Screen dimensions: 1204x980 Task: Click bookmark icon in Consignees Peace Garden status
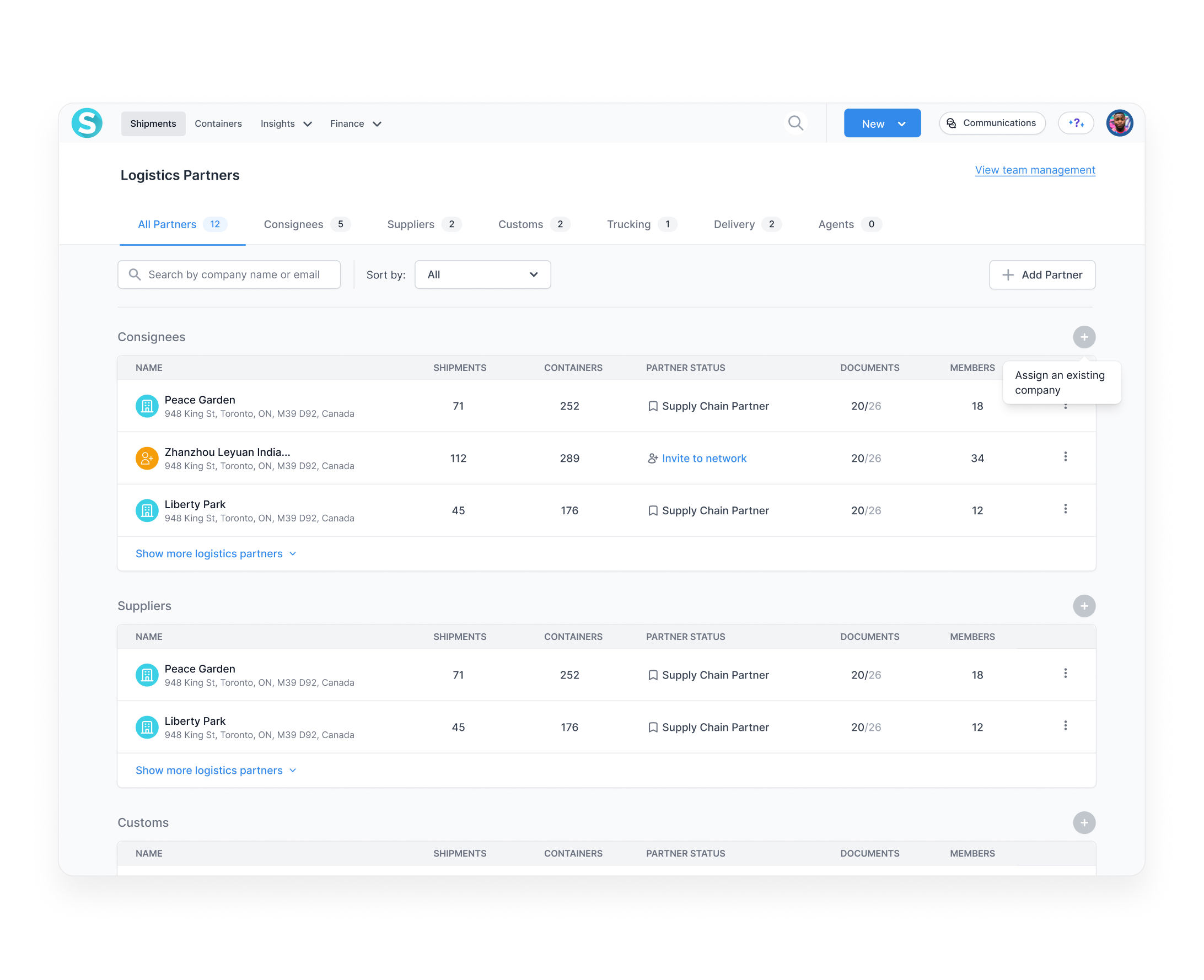[x=653, y=406]
